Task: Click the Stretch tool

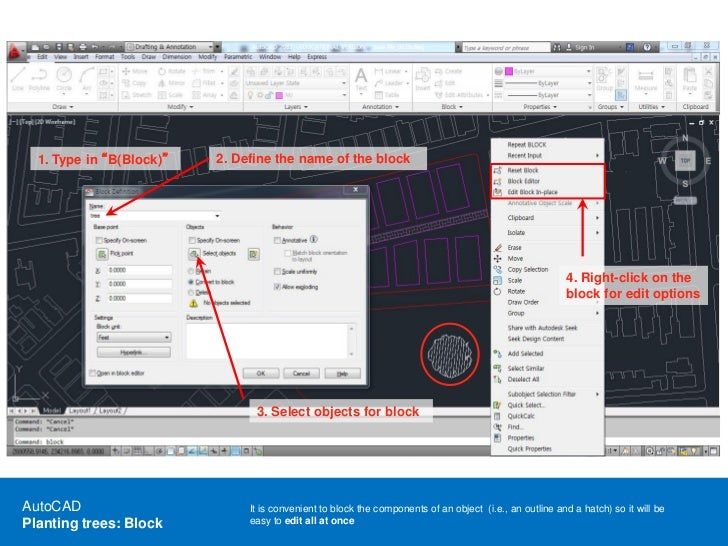Action: (x=136, y=95)
